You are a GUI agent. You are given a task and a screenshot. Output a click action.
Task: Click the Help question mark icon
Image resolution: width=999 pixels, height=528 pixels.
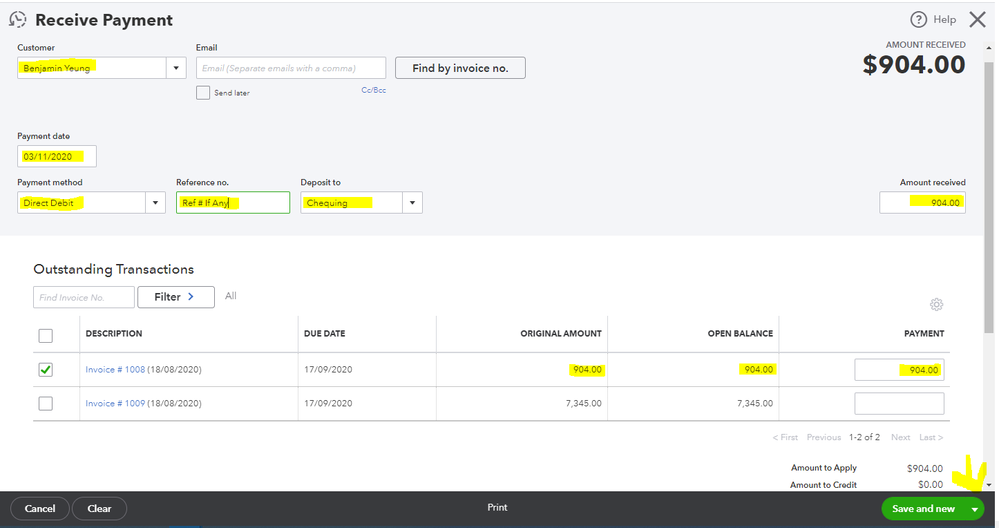click(x=918, y=20)
